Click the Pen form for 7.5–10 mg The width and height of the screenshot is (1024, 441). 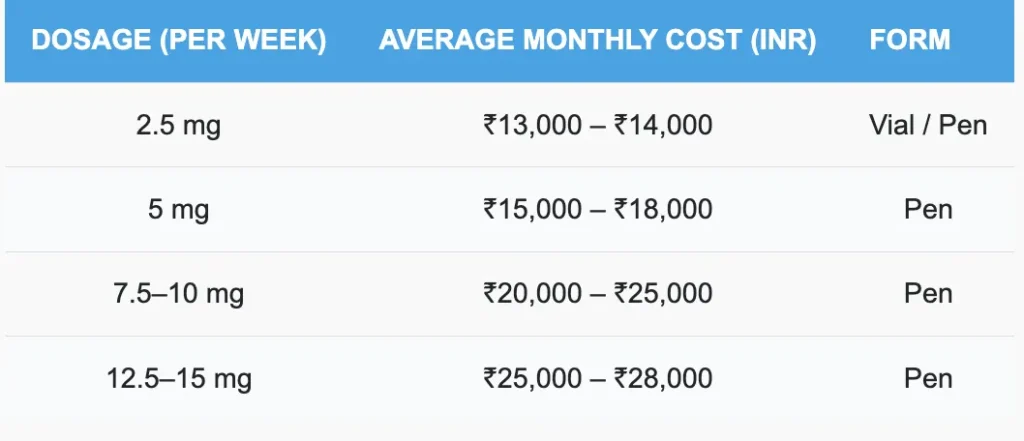(928, 294)
